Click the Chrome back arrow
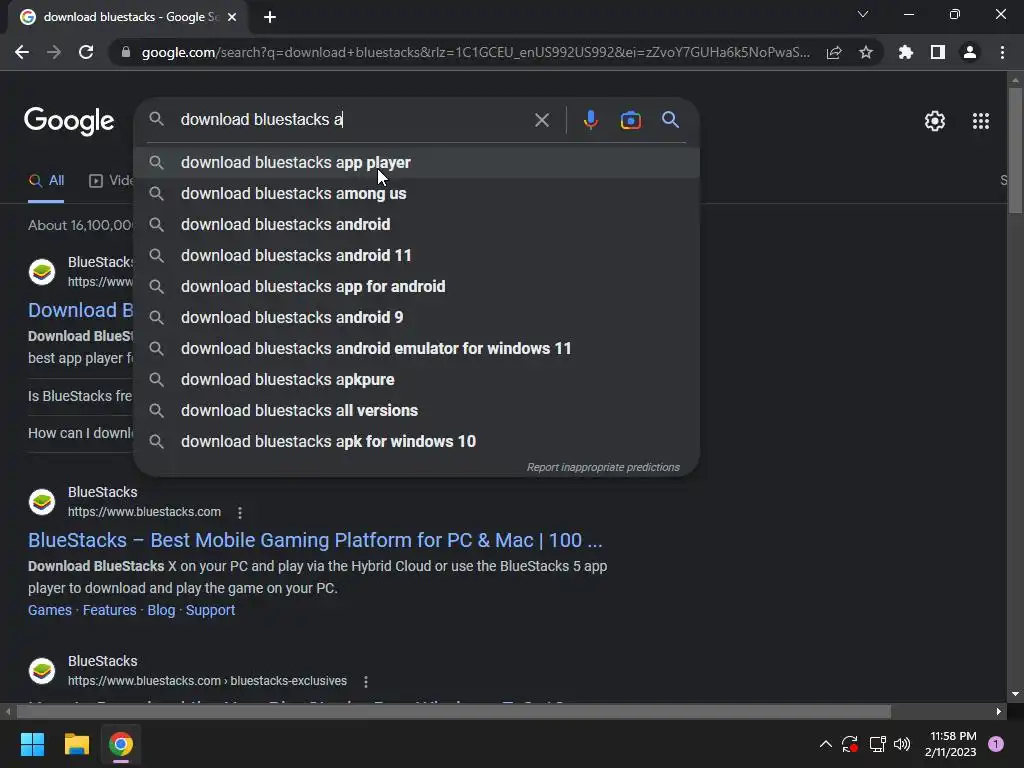The image size is (1024, 768). 22,52
